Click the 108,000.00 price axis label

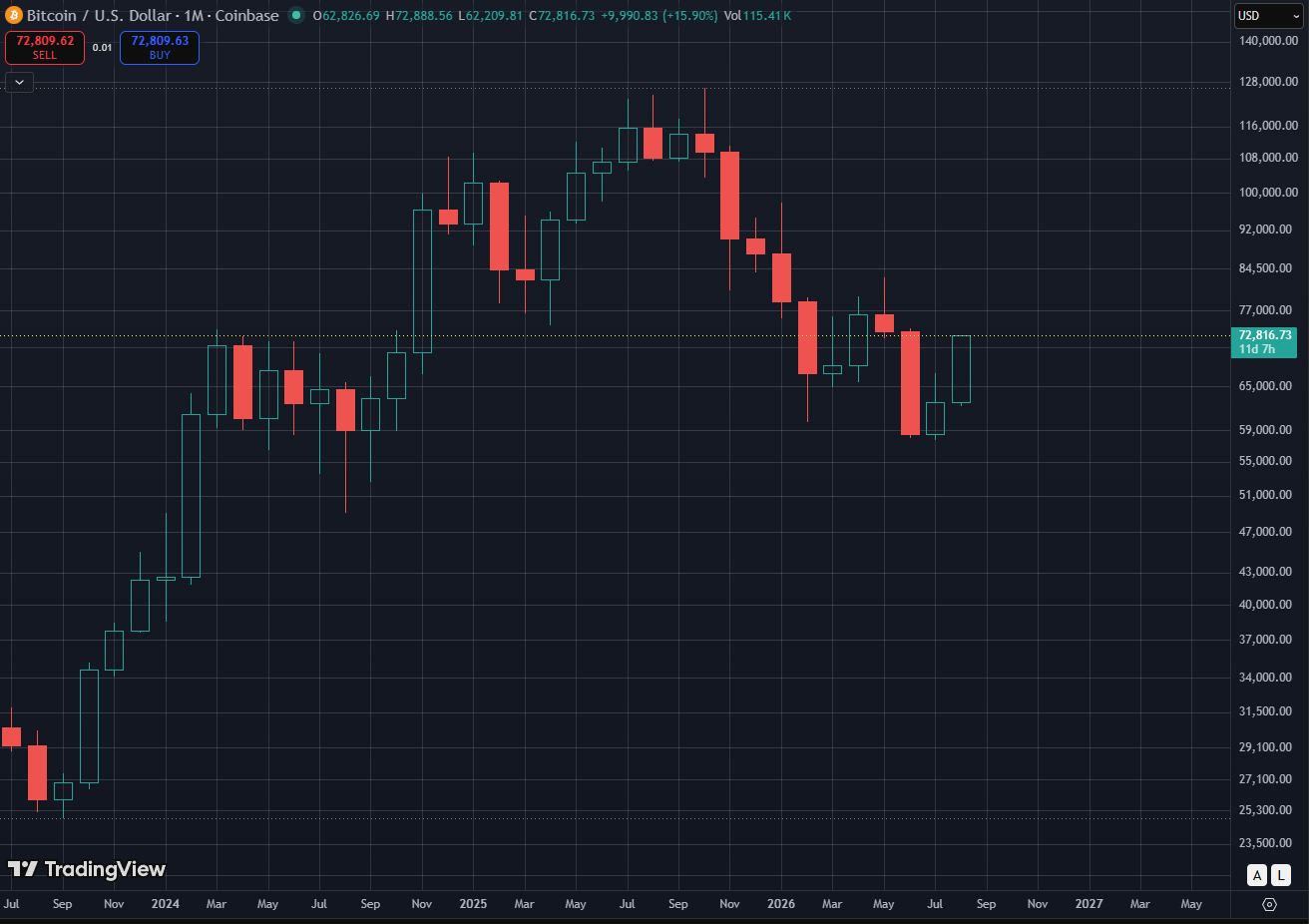(x=1268, y=158)
